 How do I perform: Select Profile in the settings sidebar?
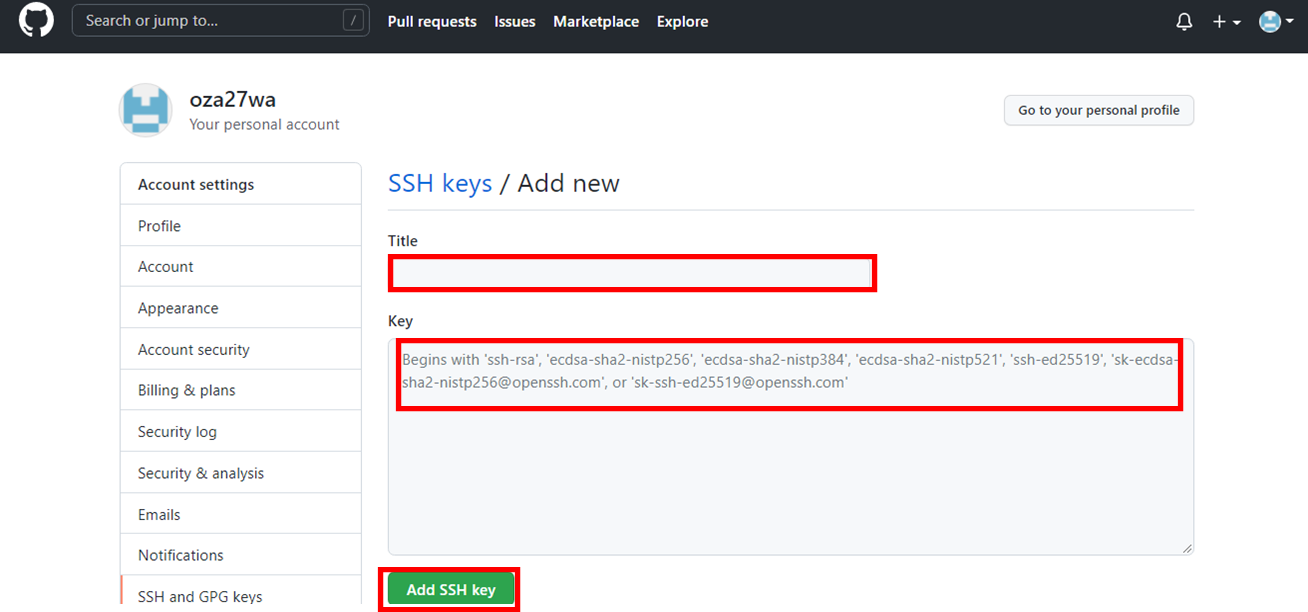pyautogui.click(x=159, y=225)
